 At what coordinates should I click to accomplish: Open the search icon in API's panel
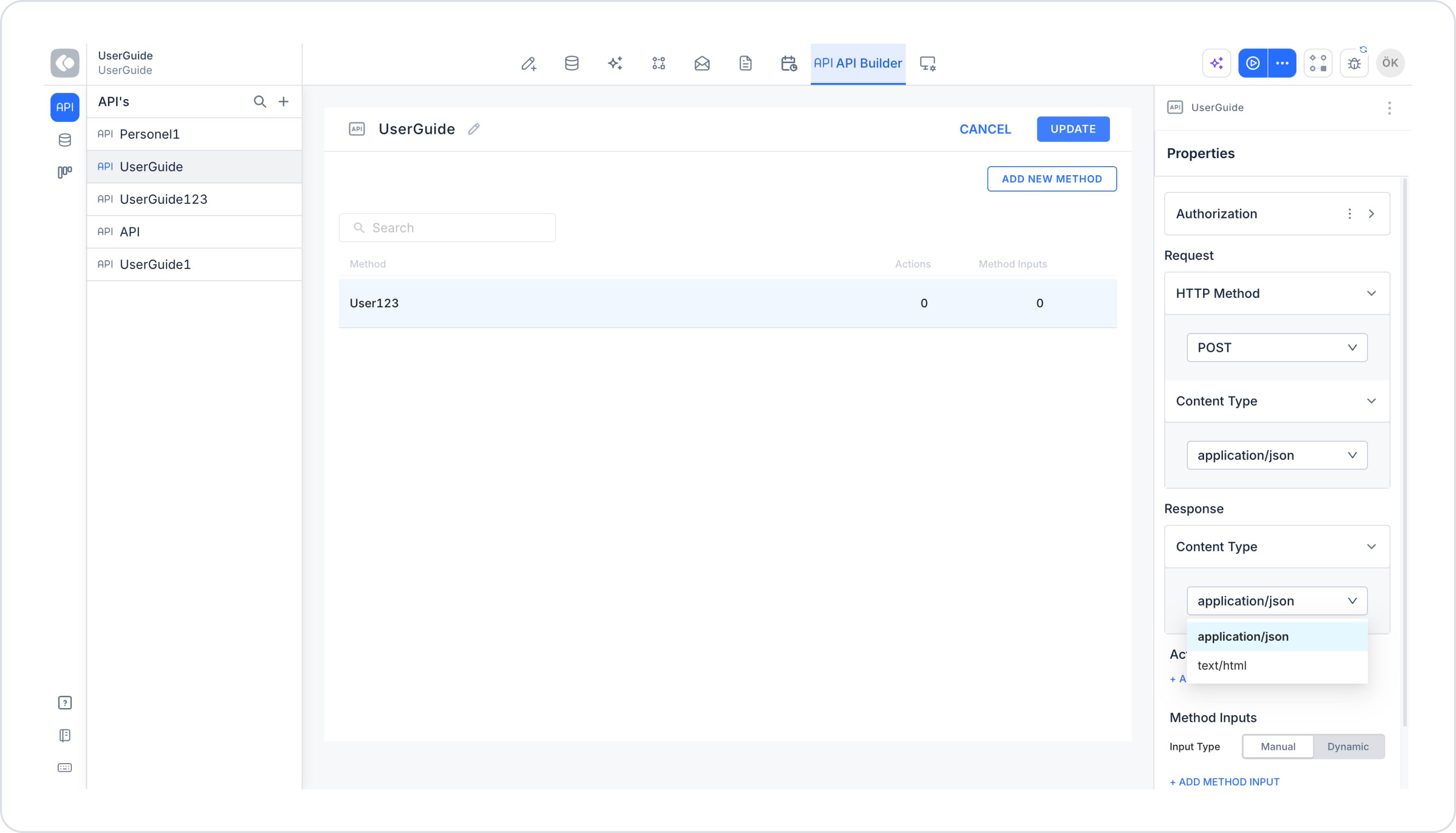click(260, 102)
